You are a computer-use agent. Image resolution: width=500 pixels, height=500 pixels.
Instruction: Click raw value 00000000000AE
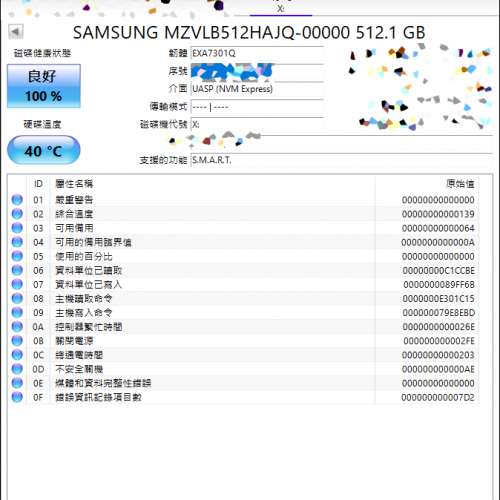[x=438, y=369]
